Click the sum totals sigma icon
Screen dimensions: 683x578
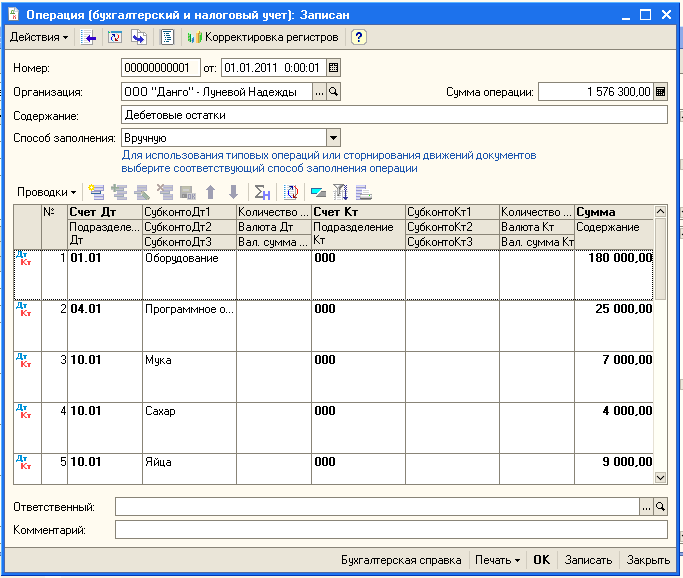tap(262, 192)
